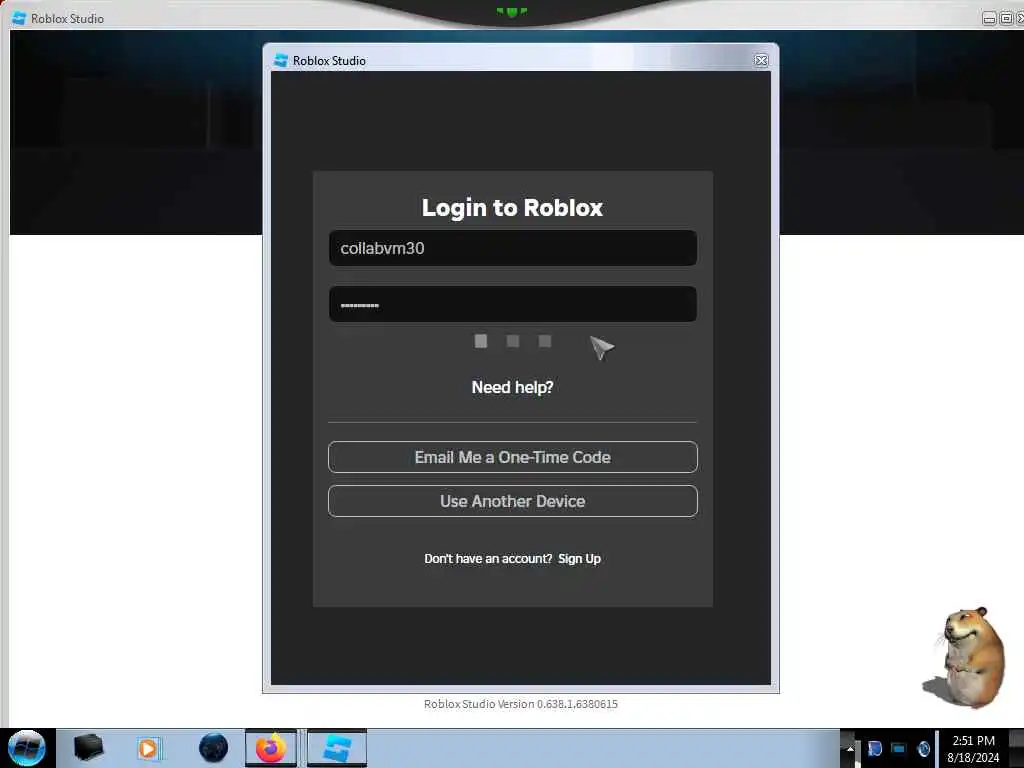Screen dimensions: 1024x768
Task: Follow the Sign Up link
Action: coord(579,559)
